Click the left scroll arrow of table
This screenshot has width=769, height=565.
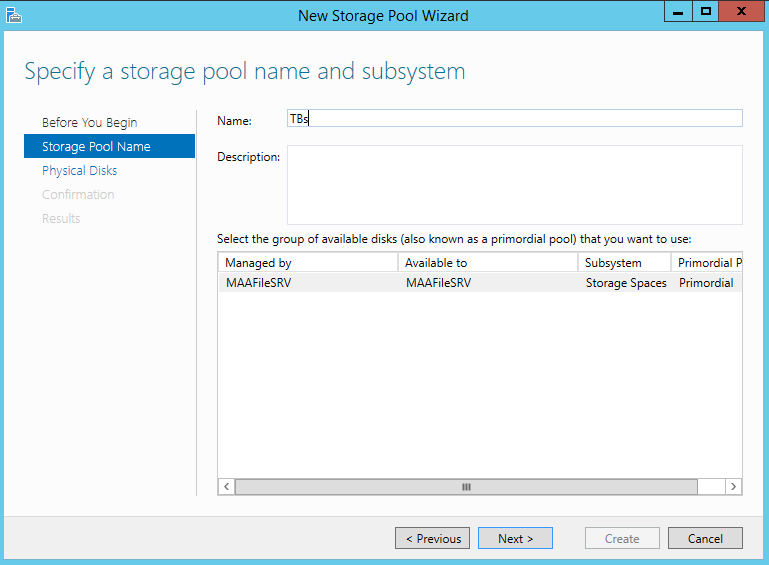(x=226, y=487)
